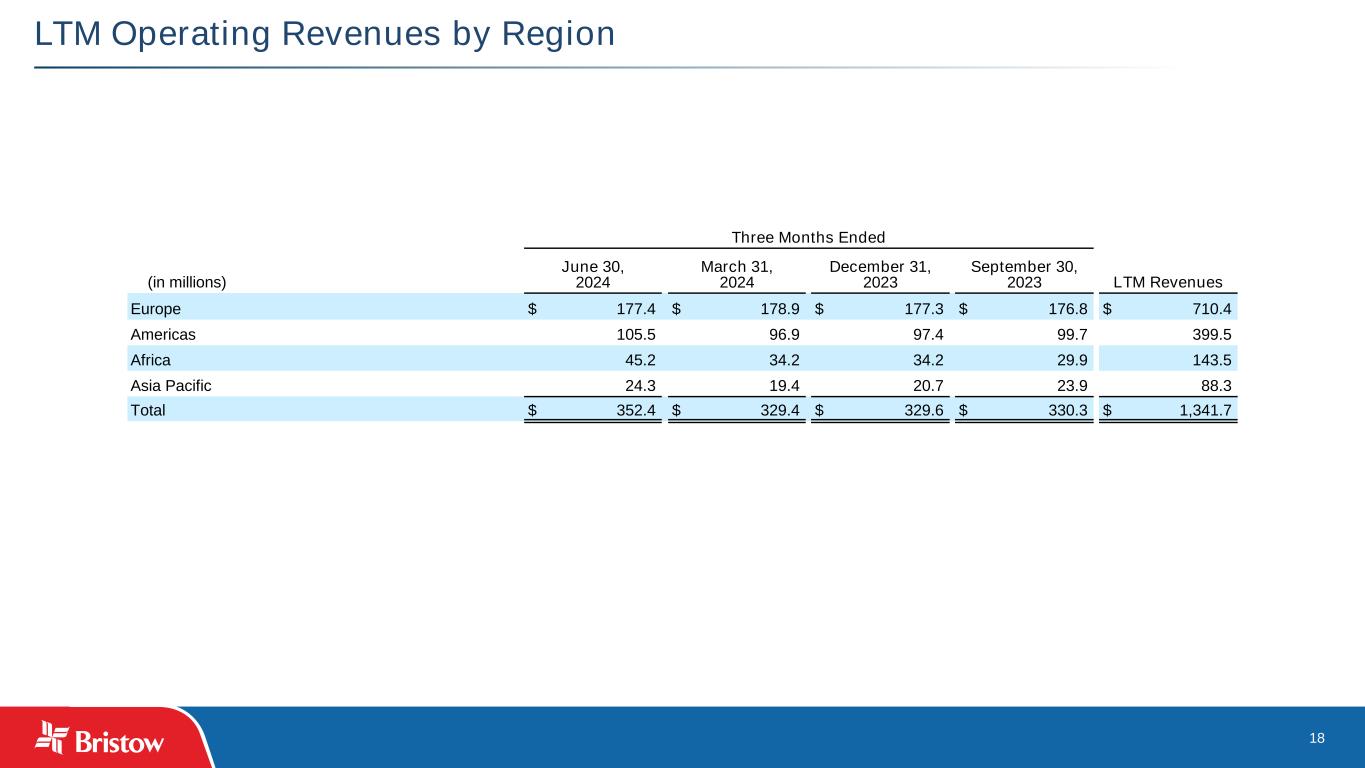Click the 'March 31, 2024' column header
Viewport: 1365px width, 768px height.
[736, 274]
